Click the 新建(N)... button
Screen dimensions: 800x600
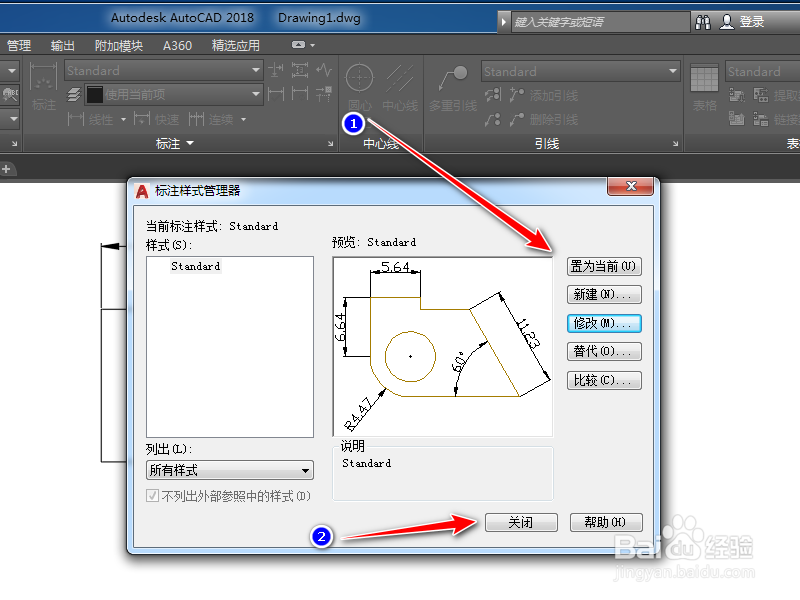[x=604, y=294]
